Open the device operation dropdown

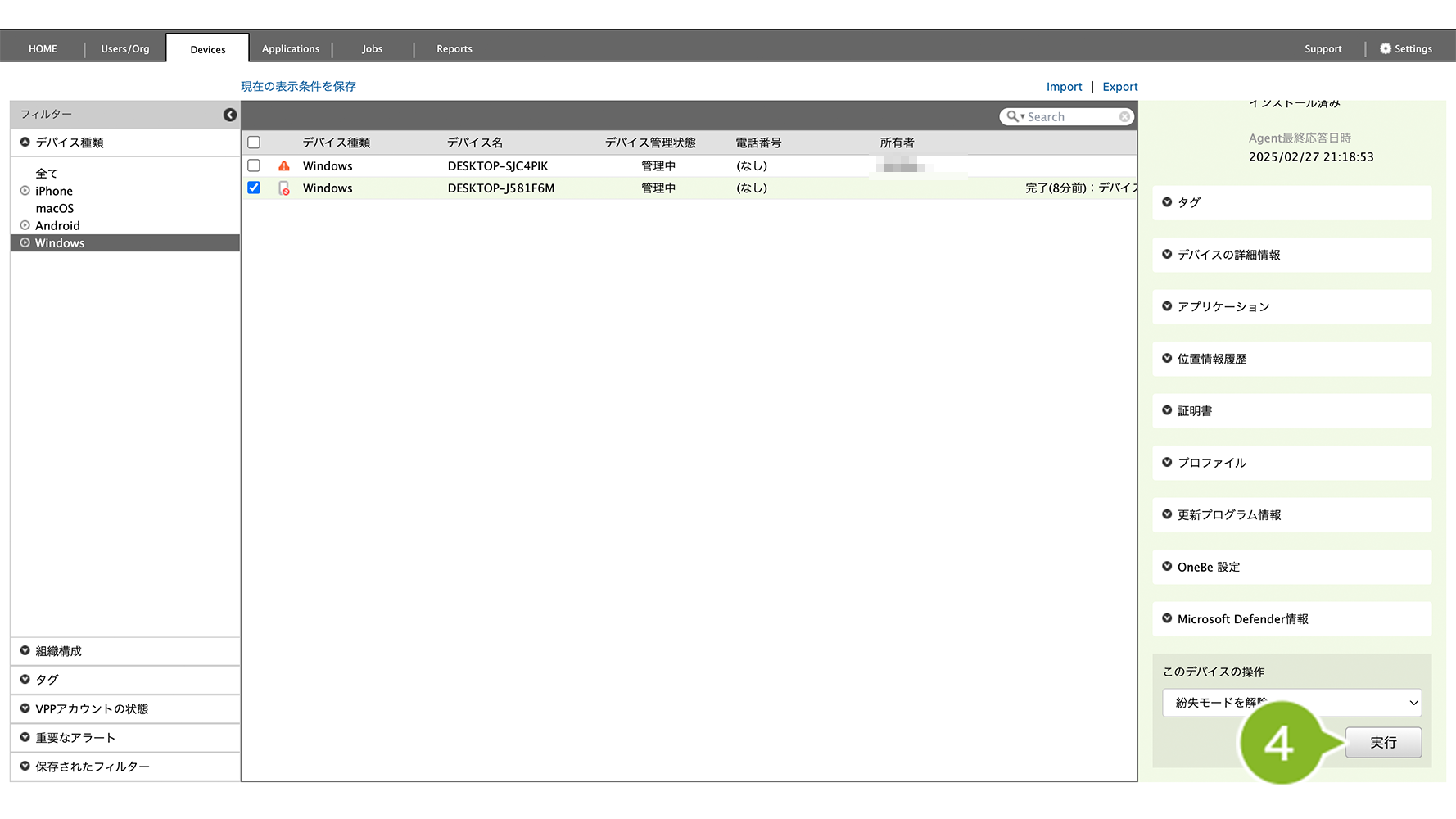[x=1291, y=703]
